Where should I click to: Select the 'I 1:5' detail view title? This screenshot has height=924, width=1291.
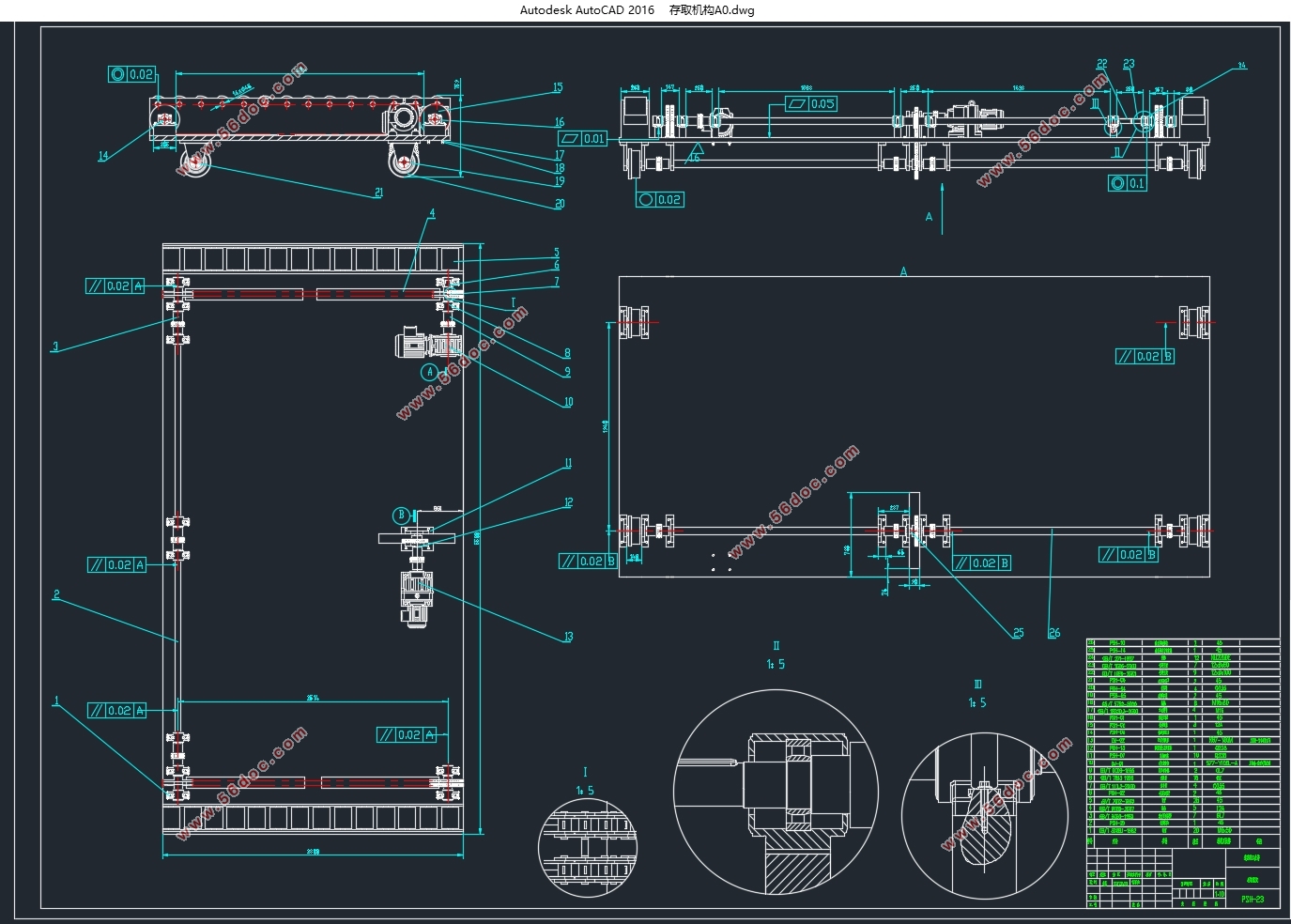click(585, 781)
